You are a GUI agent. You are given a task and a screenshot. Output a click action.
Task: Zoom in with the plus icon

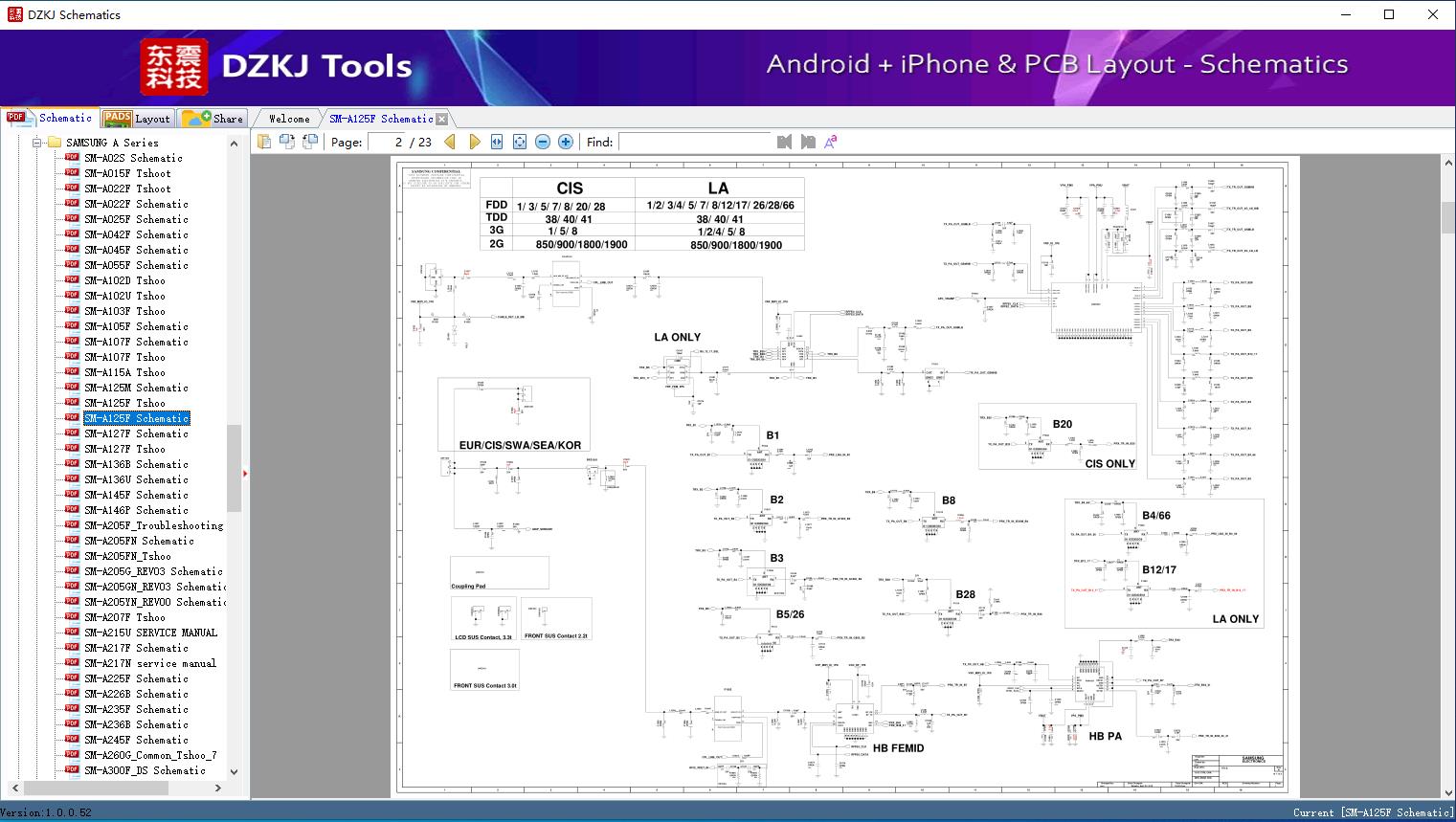pos(566,142)
